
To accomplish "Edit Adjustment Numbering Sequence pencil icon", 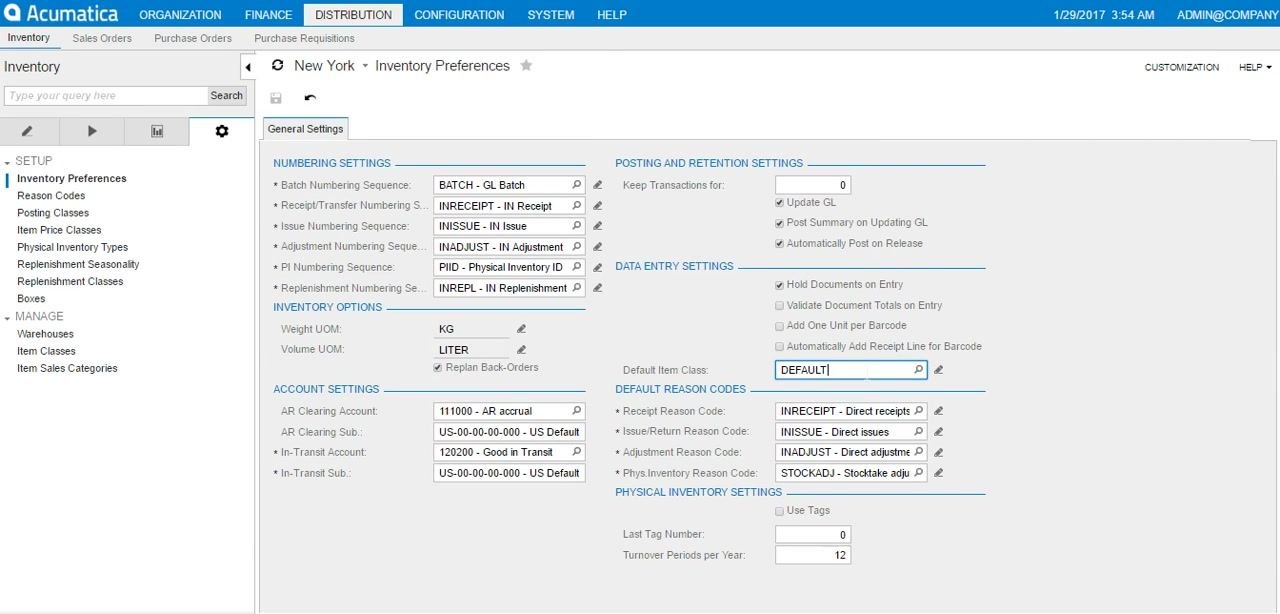I will coord(598,246).
